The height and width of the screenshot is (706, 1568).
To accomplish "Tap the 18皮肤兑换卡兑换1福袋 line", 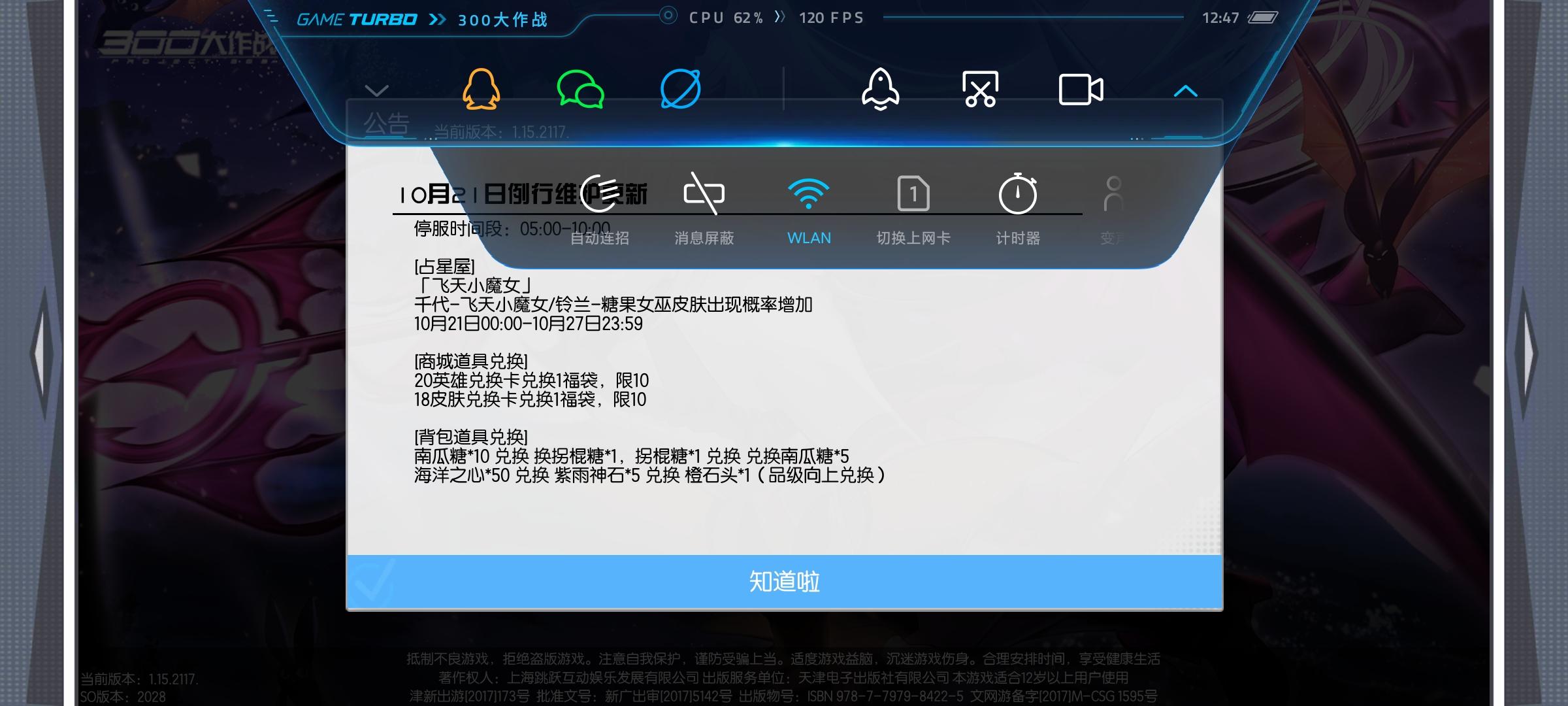I will pos(530,399).
